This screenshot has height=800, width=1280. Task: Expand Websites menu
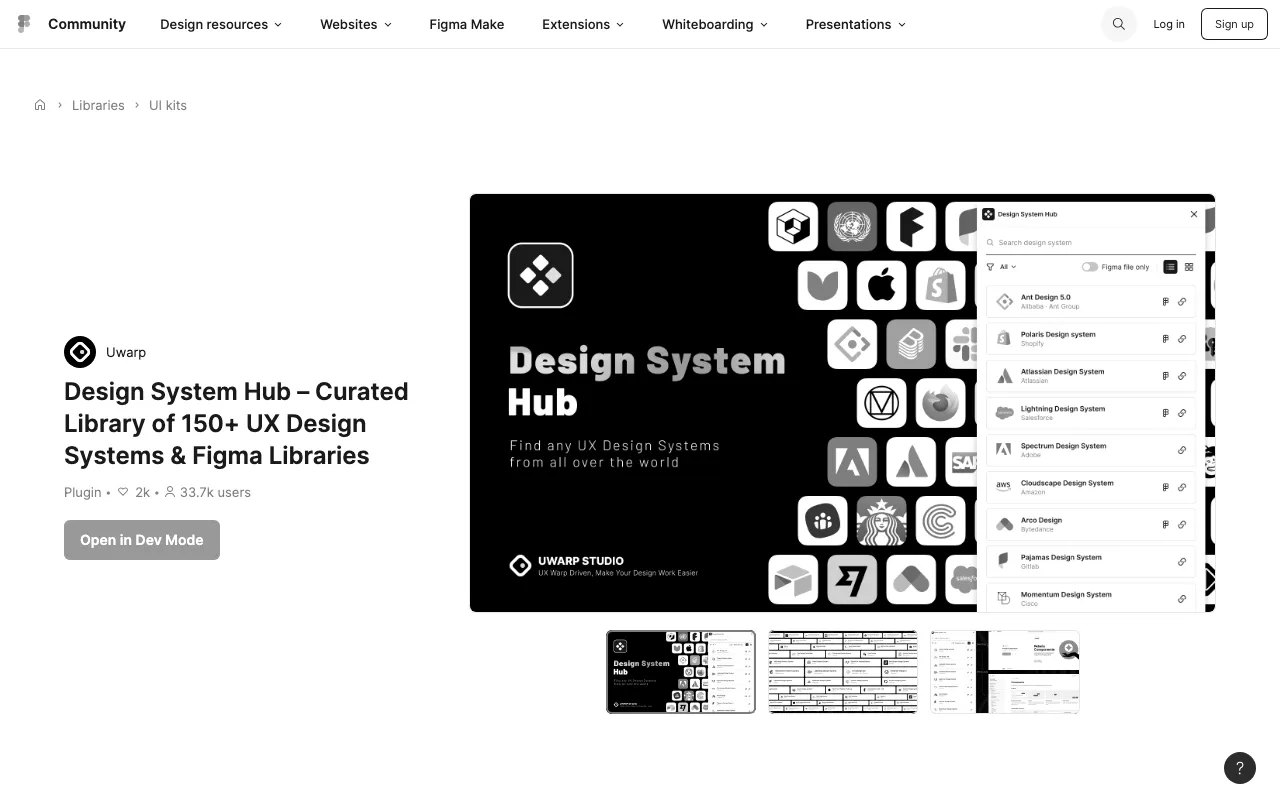click(x=356, y=24)
